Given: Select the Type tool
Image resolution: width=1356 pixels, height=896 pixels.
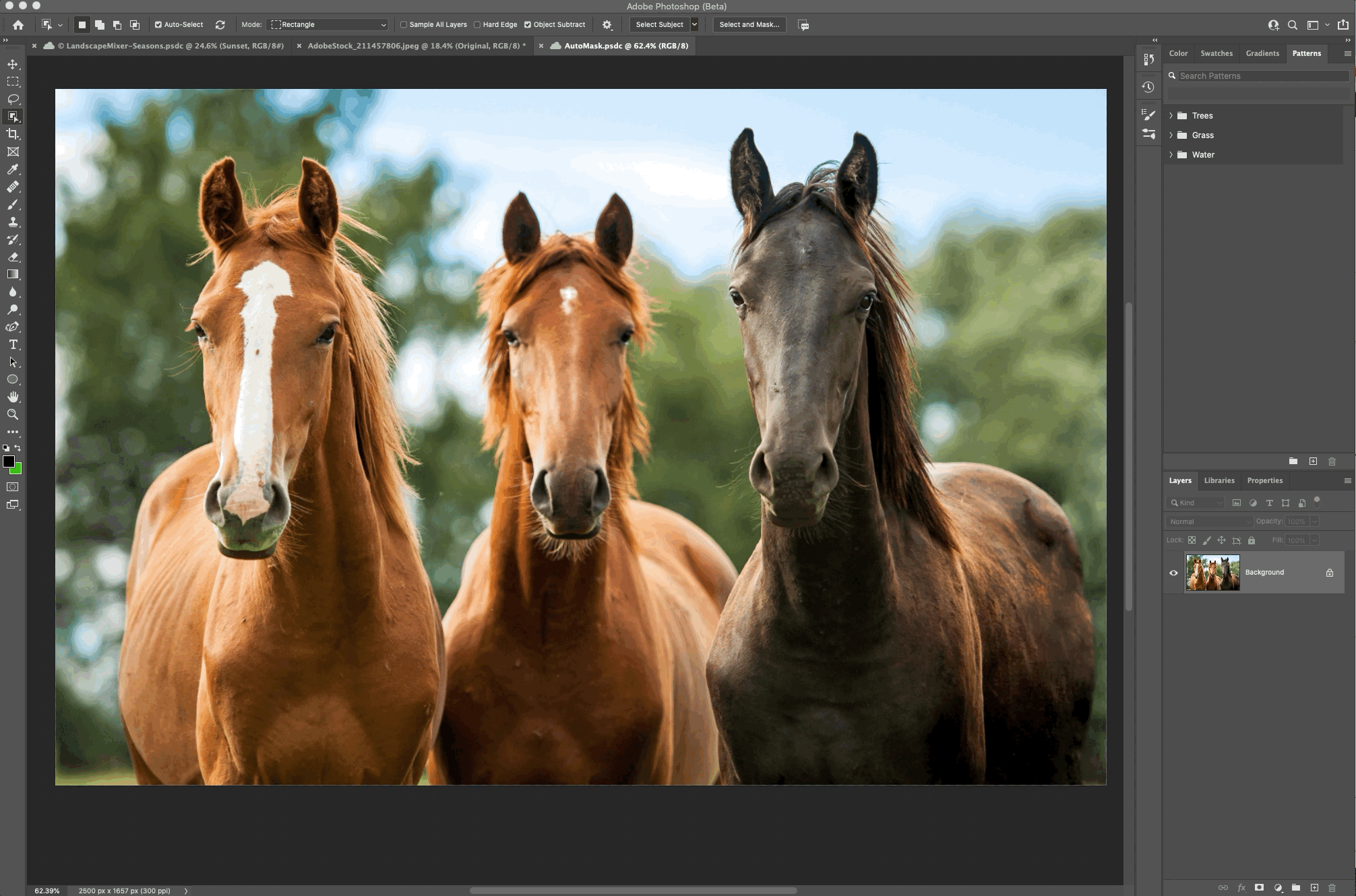Looking at the screenshot, I should coord(13,344).
